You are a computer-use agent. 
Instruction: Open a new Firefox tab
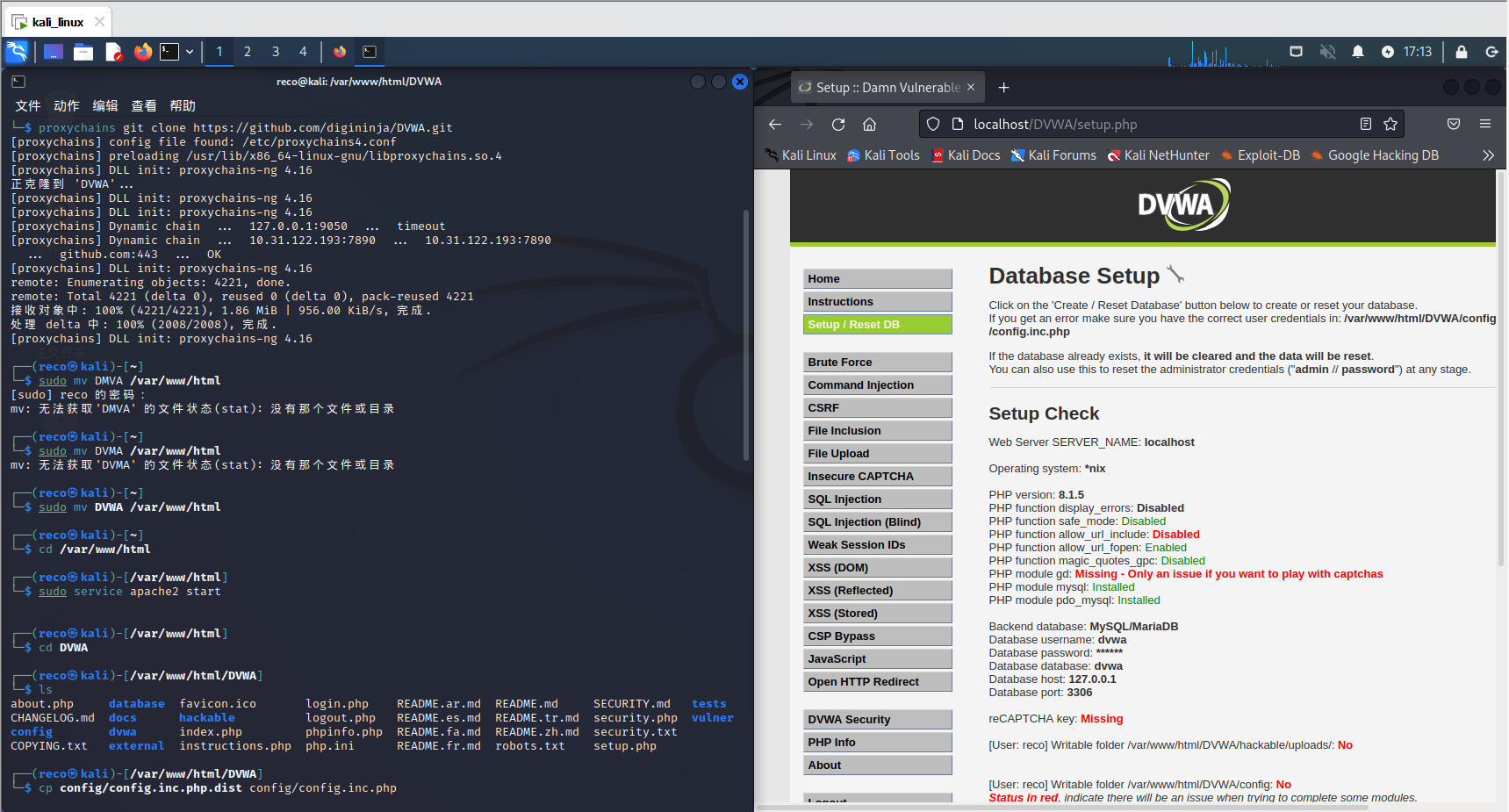pyautogui.click(x=1004, y=88)
